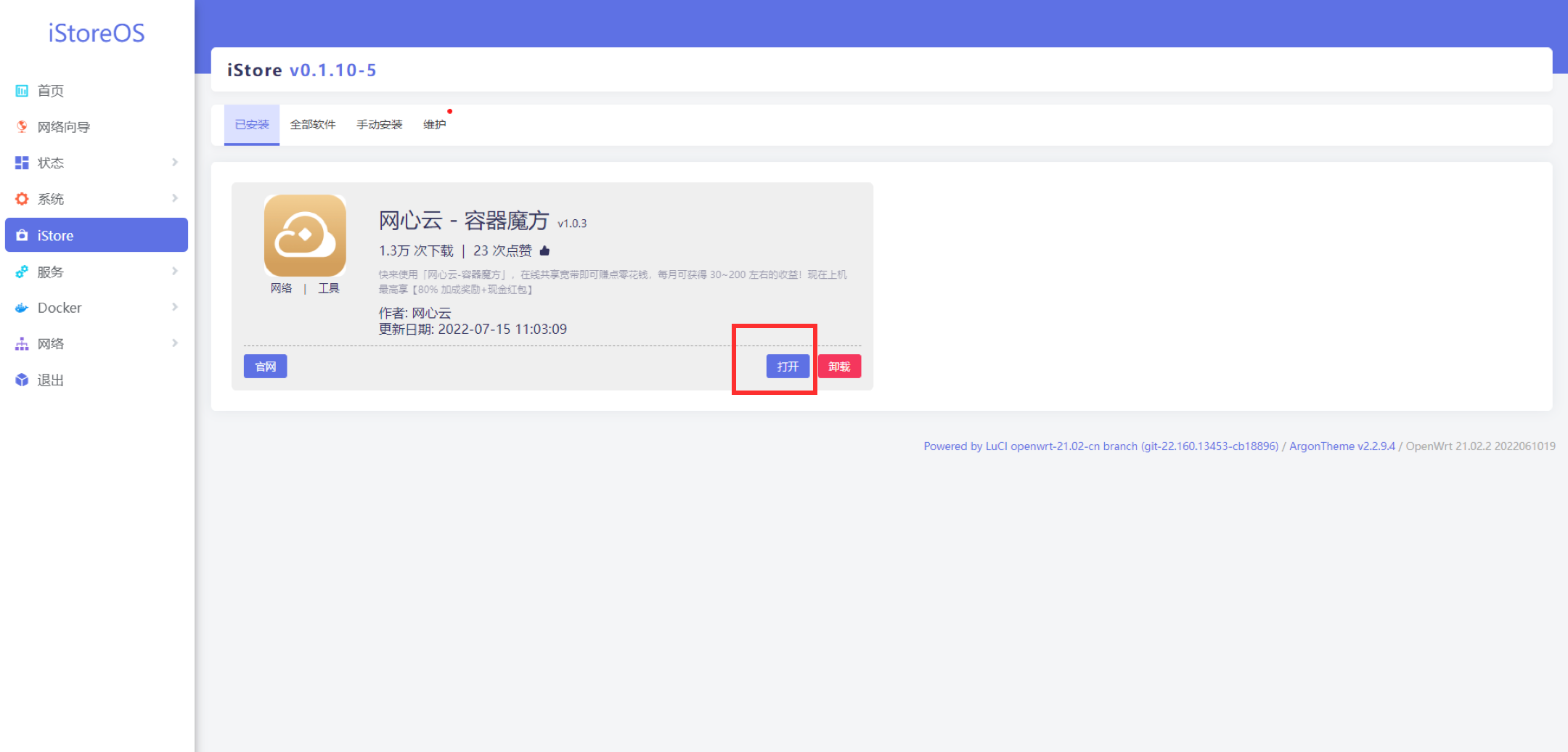Click the app title 网心云 - 容器魔方
This screenshot has height=752, width=1568.
(464, 220)
